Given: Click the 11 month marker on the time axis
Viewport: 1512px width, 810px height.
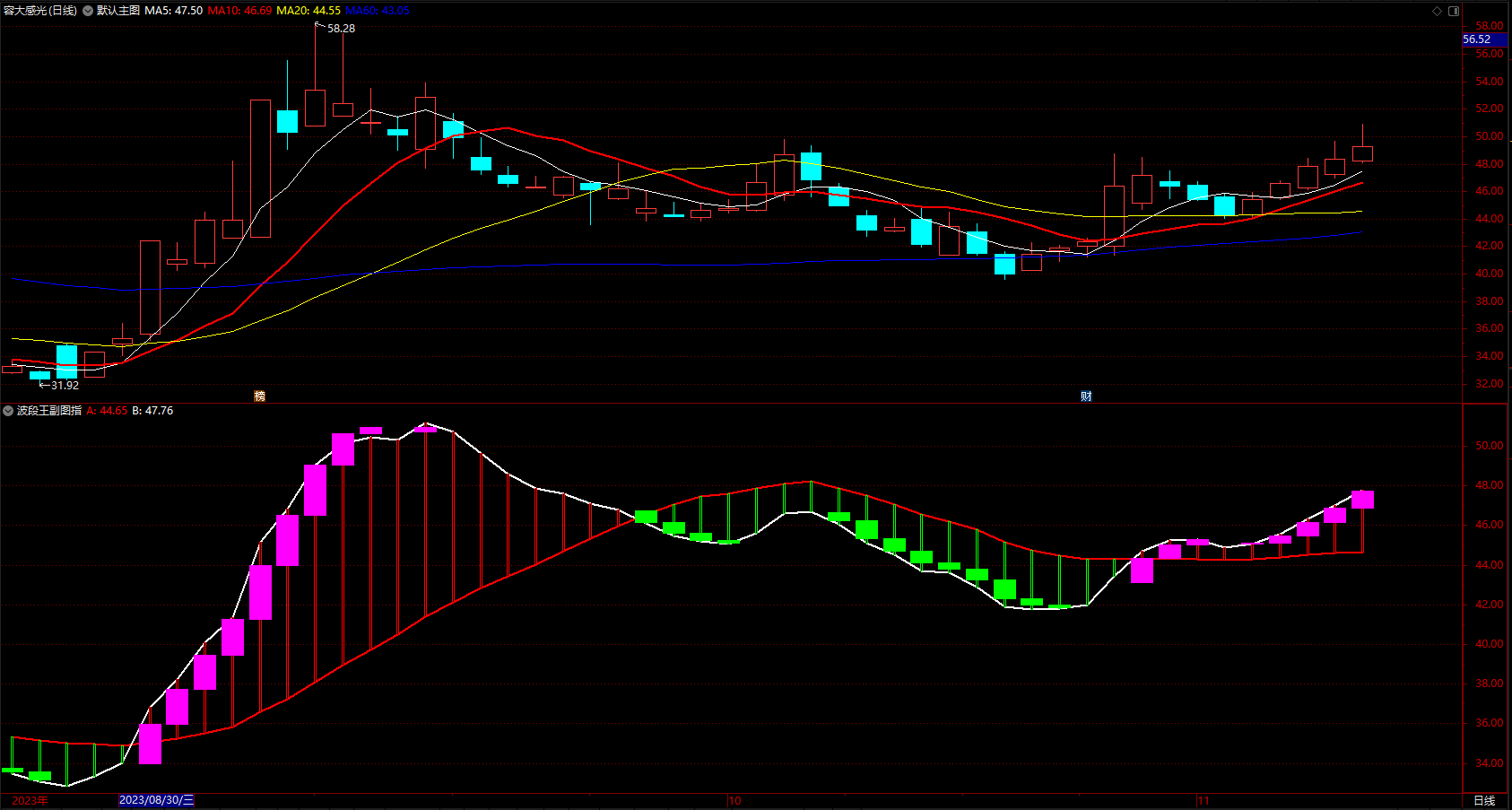Looking at the screenshot, I should 1204,800.
